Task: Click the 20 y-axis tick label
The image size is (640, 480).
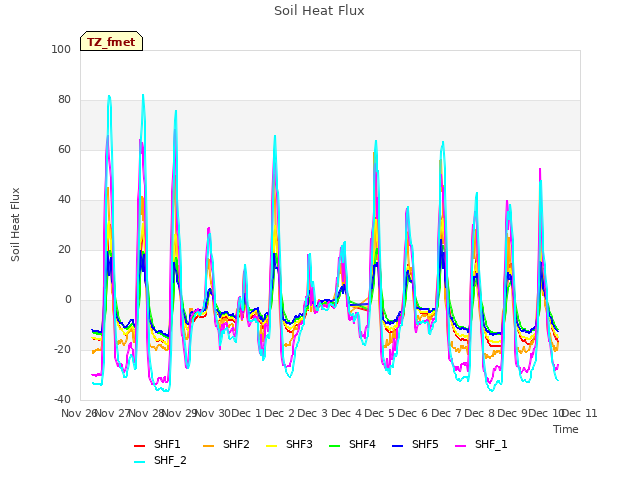Action: click(x=64, y=249)
